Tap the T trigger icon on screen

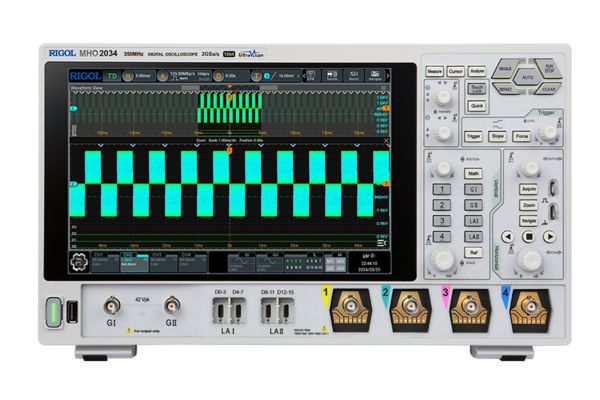point(256,76)
